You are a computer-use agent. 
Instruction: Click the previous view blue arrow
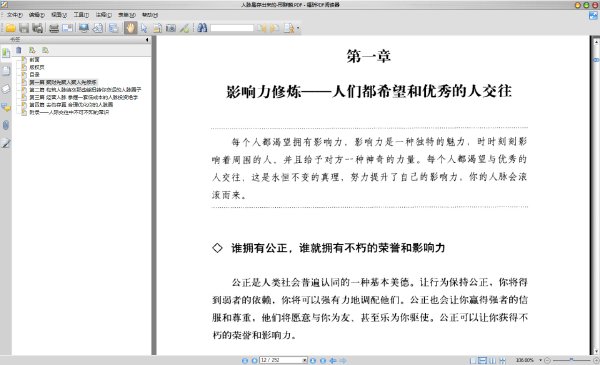point(333,360)
